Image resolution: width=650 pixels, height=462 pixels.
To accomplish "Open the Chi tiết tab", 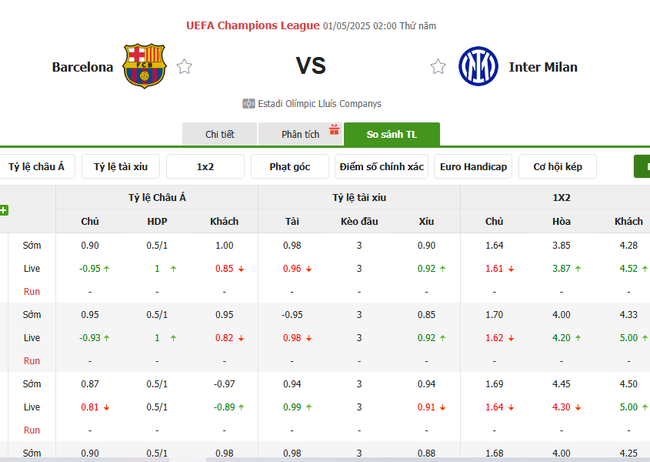I will [x=219, y=134].
